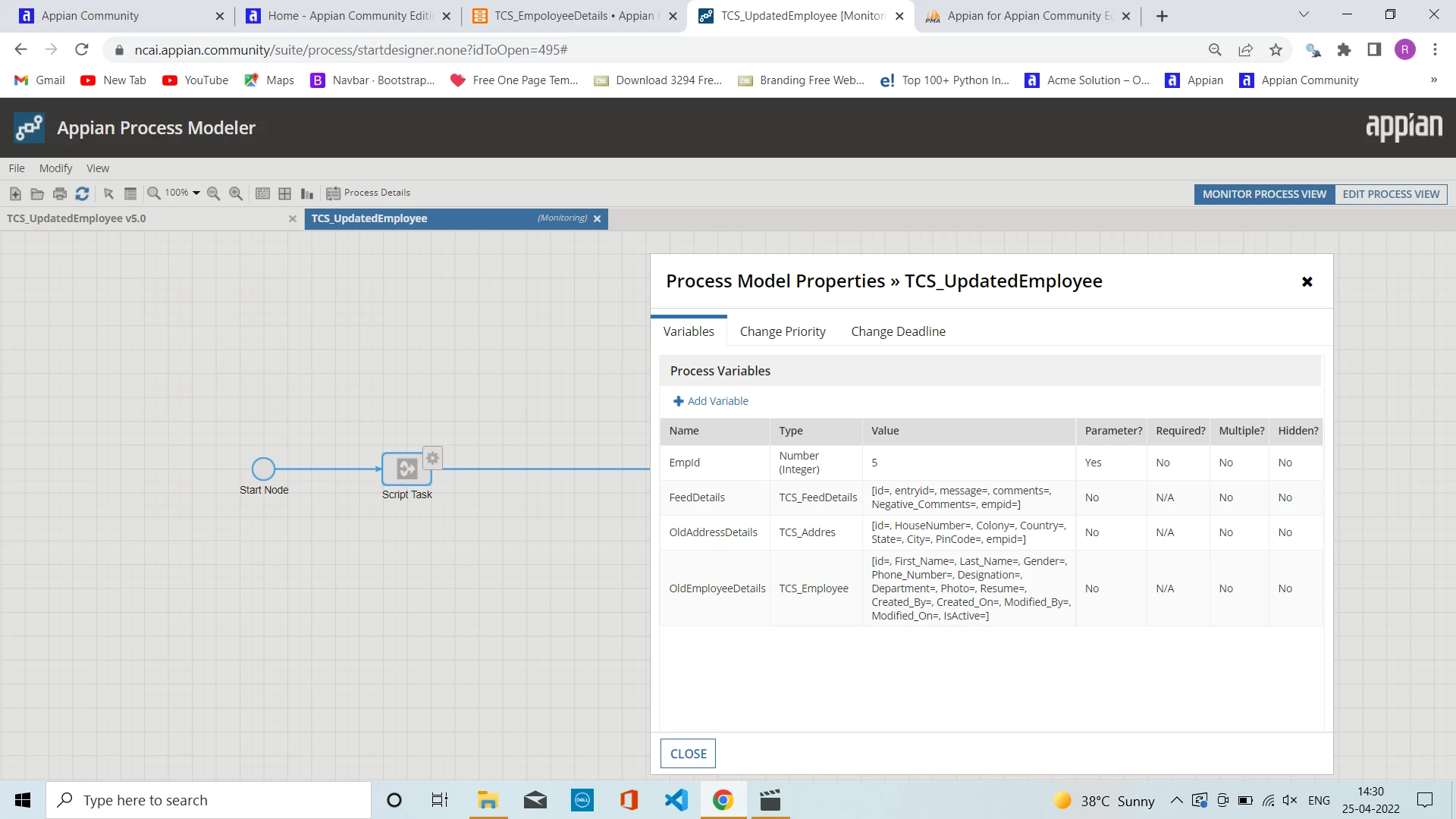Open a new browser tab
Screen dimensions: 1456x819
[1162, 16]
